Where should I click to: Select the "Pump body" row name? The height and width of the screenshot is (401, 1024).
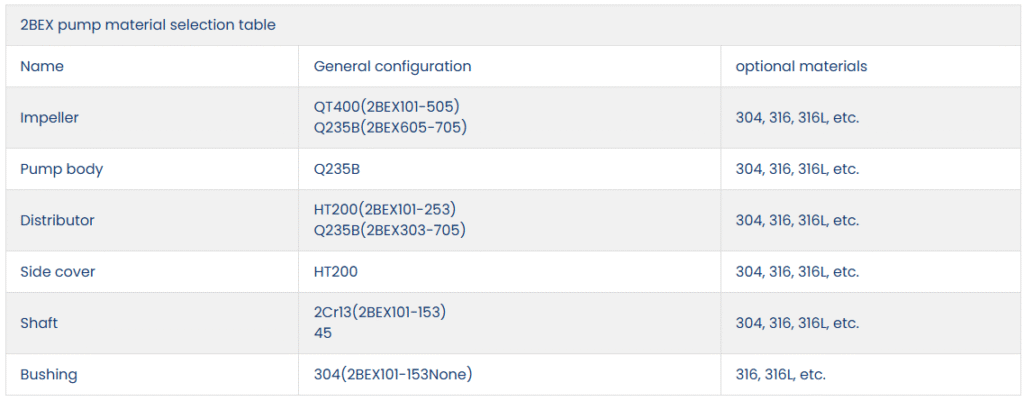click(61, 169)
